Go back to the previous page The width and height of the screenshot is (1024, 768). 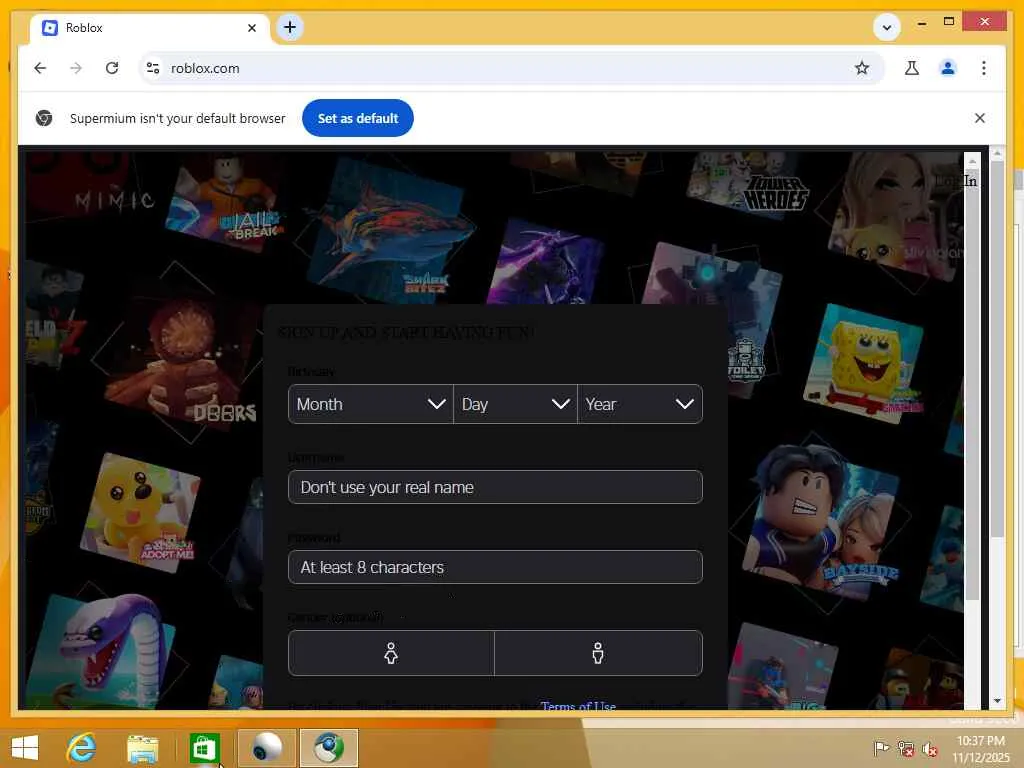[x=40, y=68]
